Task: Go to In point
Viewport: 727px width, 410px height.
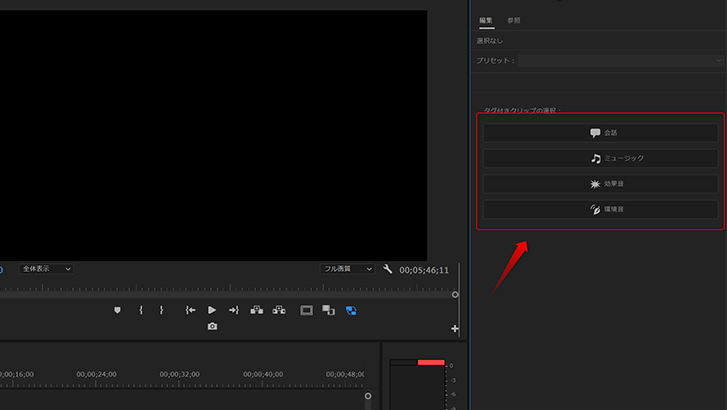Action: click(x=190, y=310)
